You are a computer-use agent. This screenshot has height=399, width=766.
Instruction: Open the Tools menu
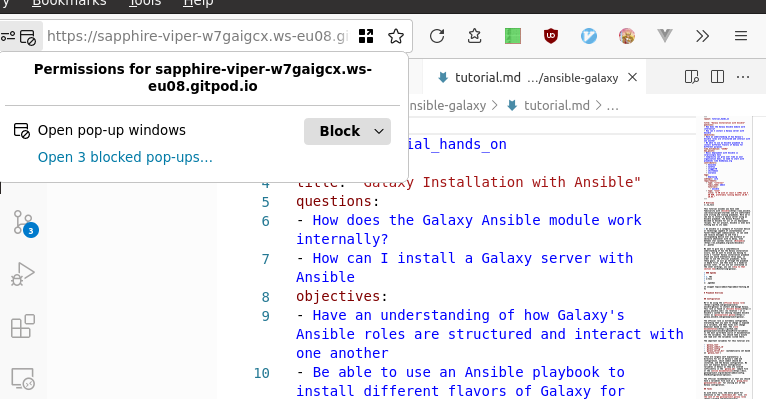click(145, 3)
